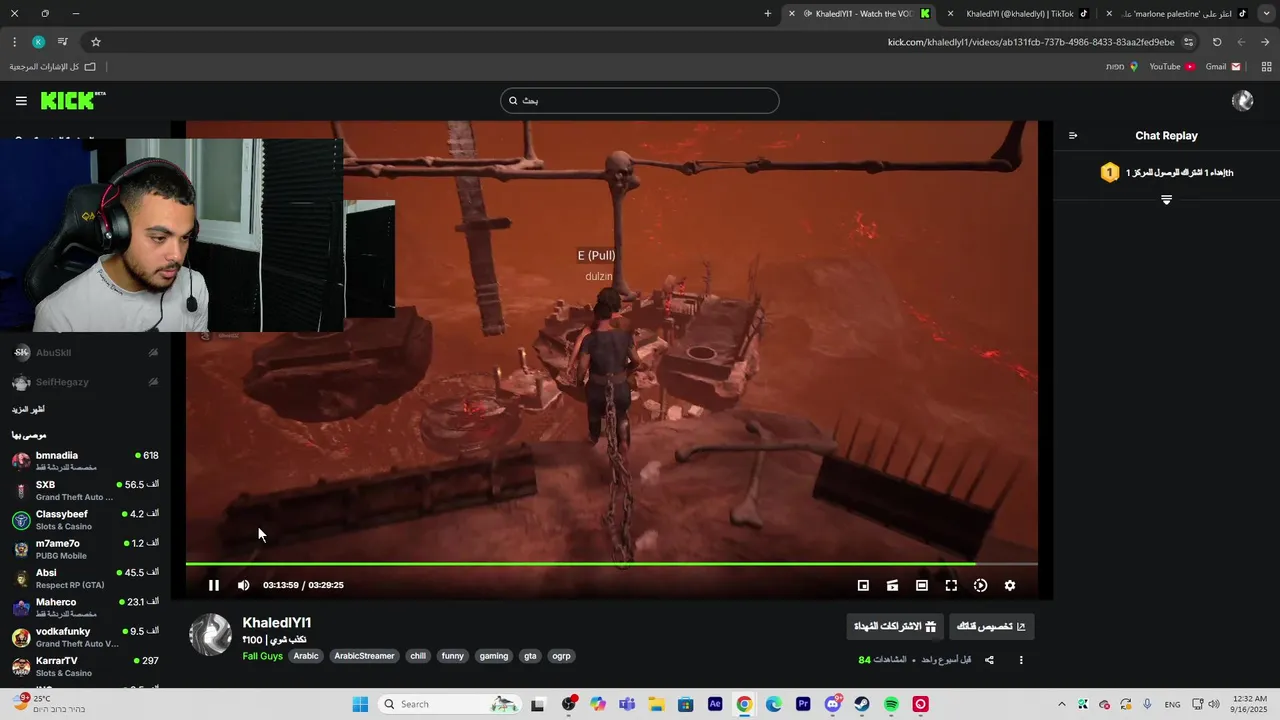Image resolution: width=1280 pixels, height=720 pixels.
Task: Open the Kick hamburger menu
Action: tap(21, 101)
